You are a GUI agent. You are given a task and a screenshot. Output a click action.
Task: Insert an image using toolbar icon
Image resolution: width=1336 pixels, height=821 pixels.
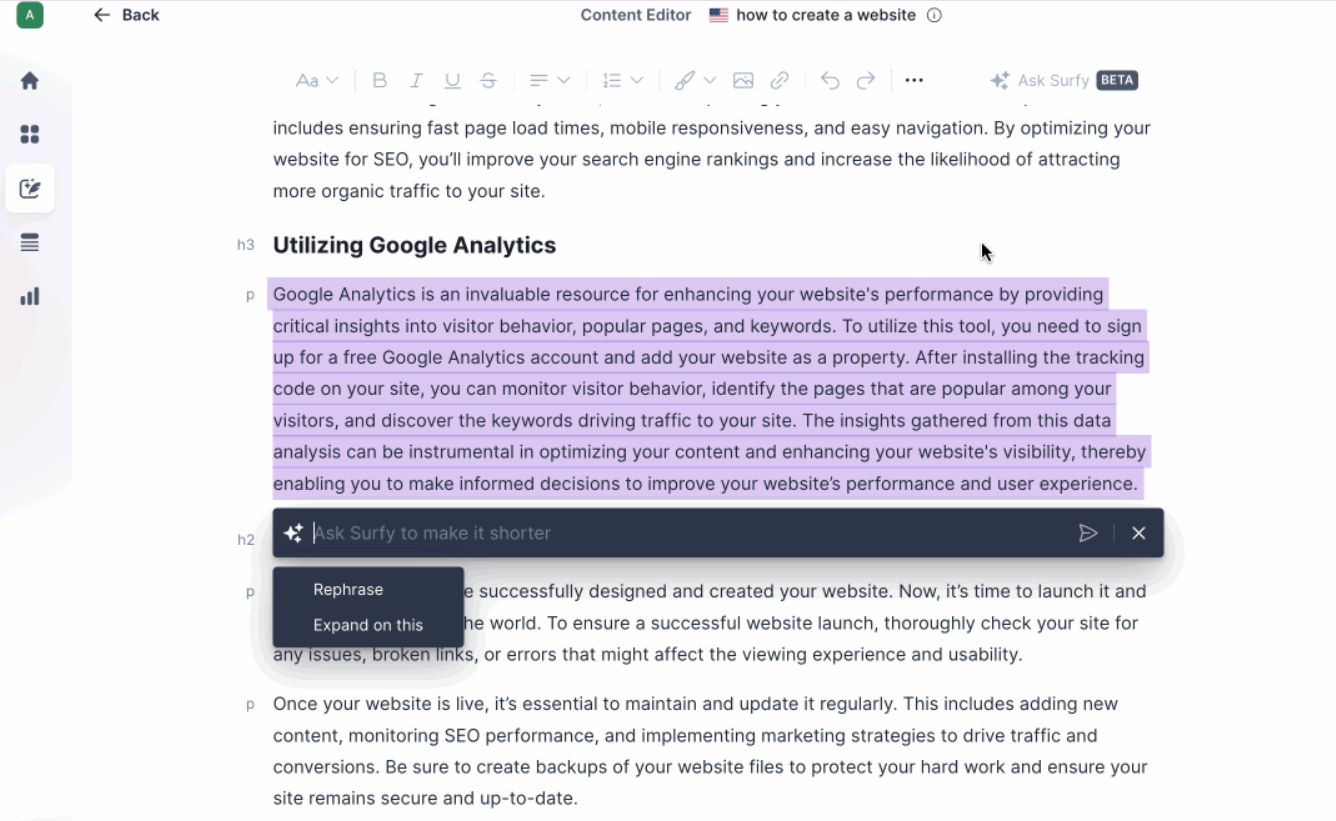tap(743, 81)
